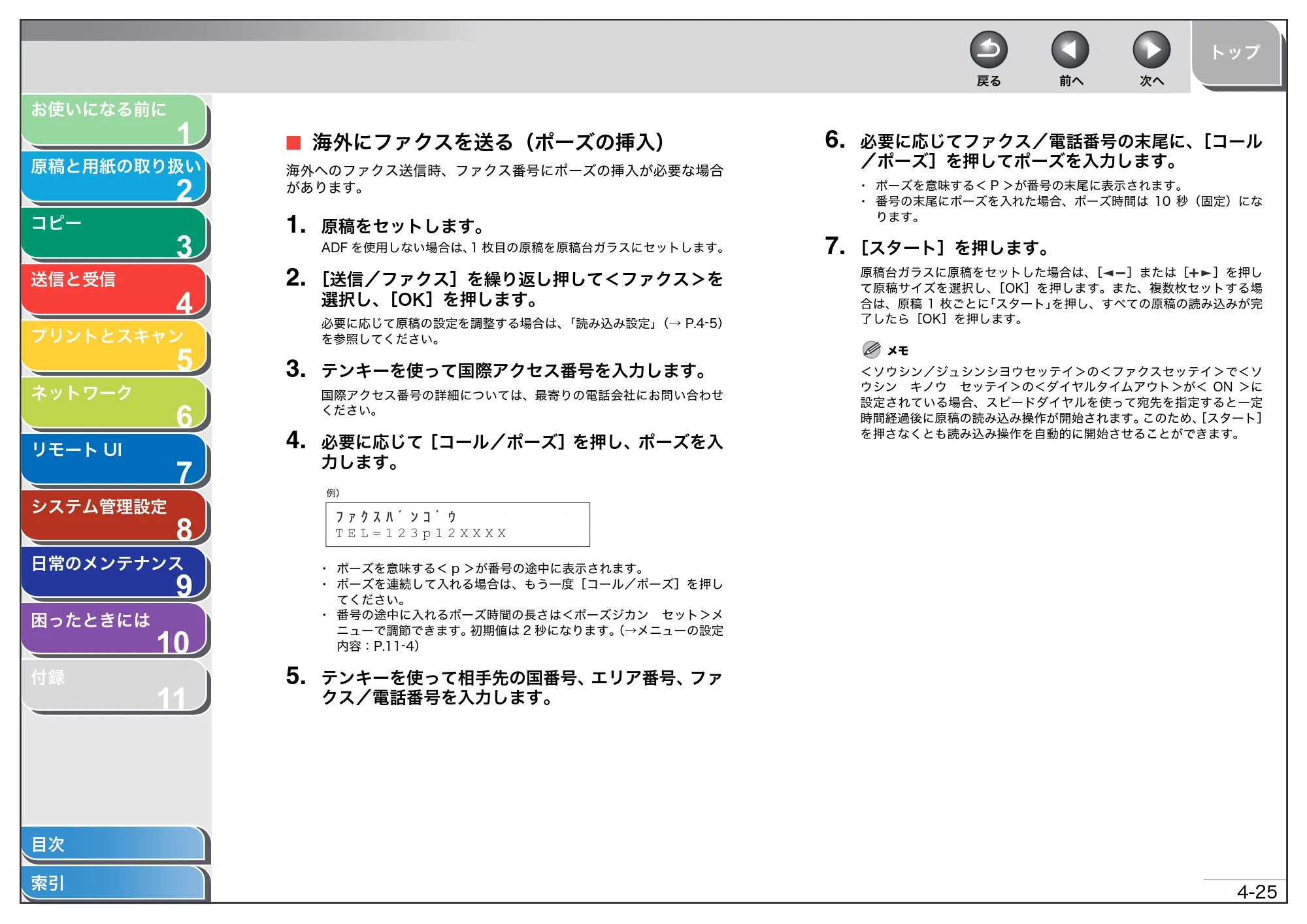Viewport: 1307px width, 924px height.
Task: Click the heading 海外にファクスを送る（ポーズの挿入）
Action: click(488, 142)
